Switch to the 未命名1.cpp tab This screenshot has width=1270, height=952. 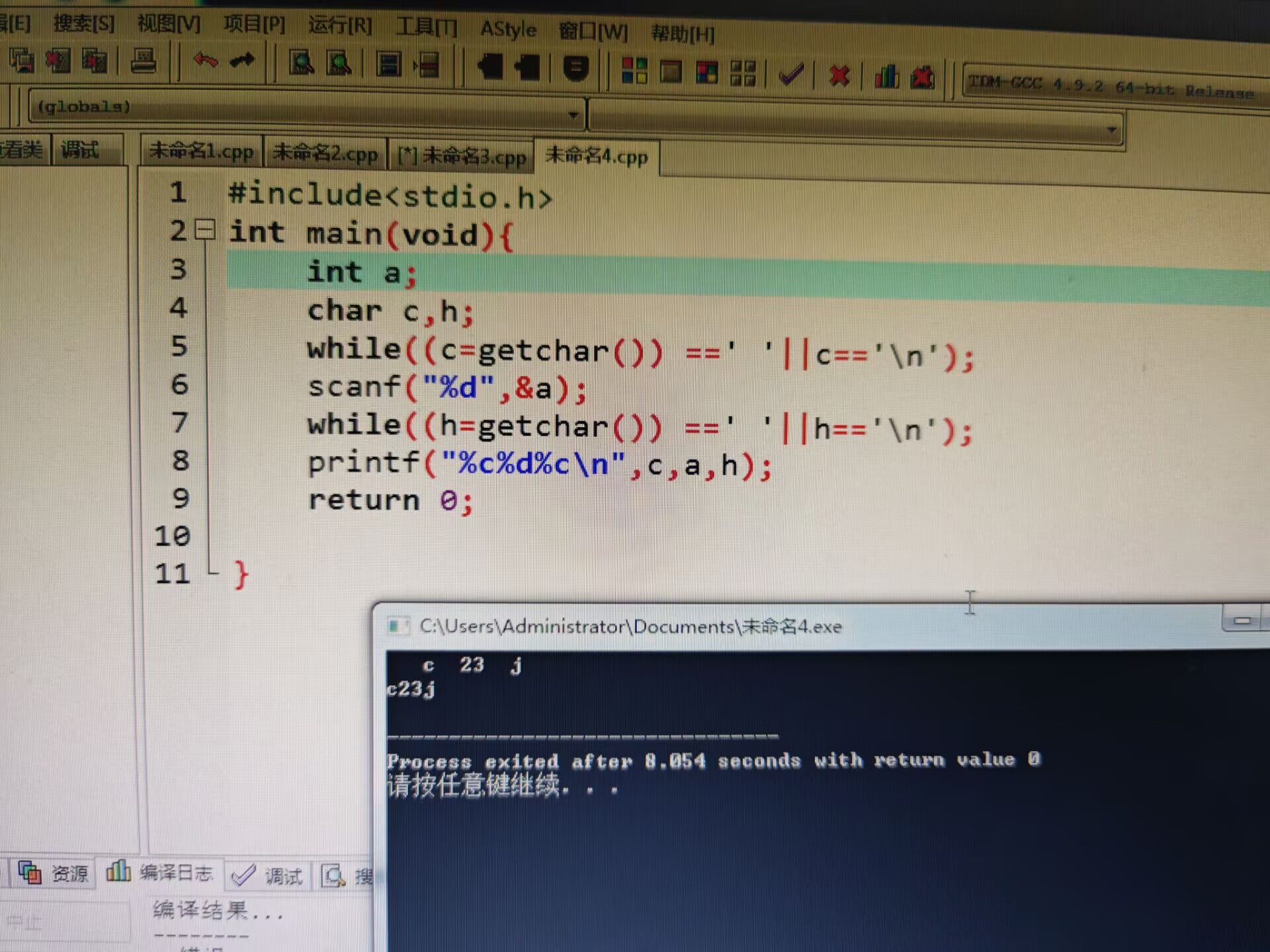pyautogui.click(x=201, y=151)
